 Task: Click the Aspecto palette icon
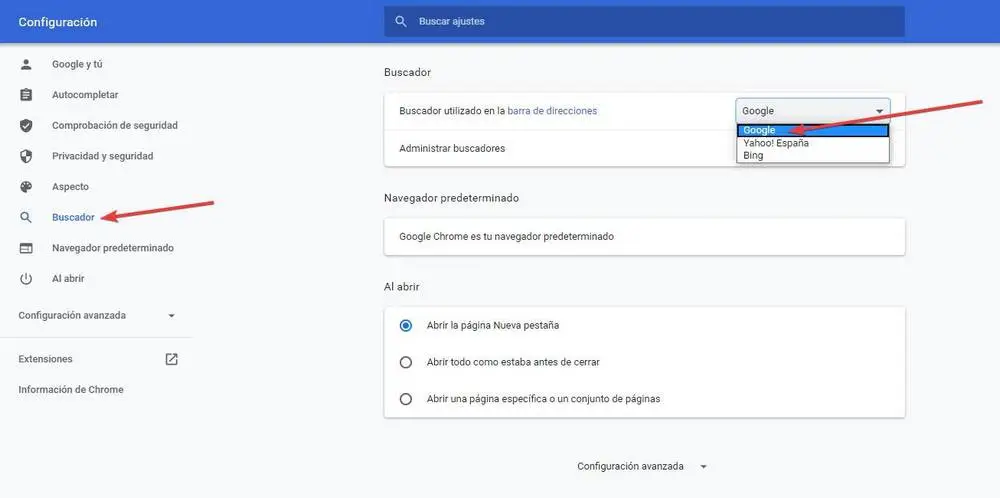pos(26,187)
